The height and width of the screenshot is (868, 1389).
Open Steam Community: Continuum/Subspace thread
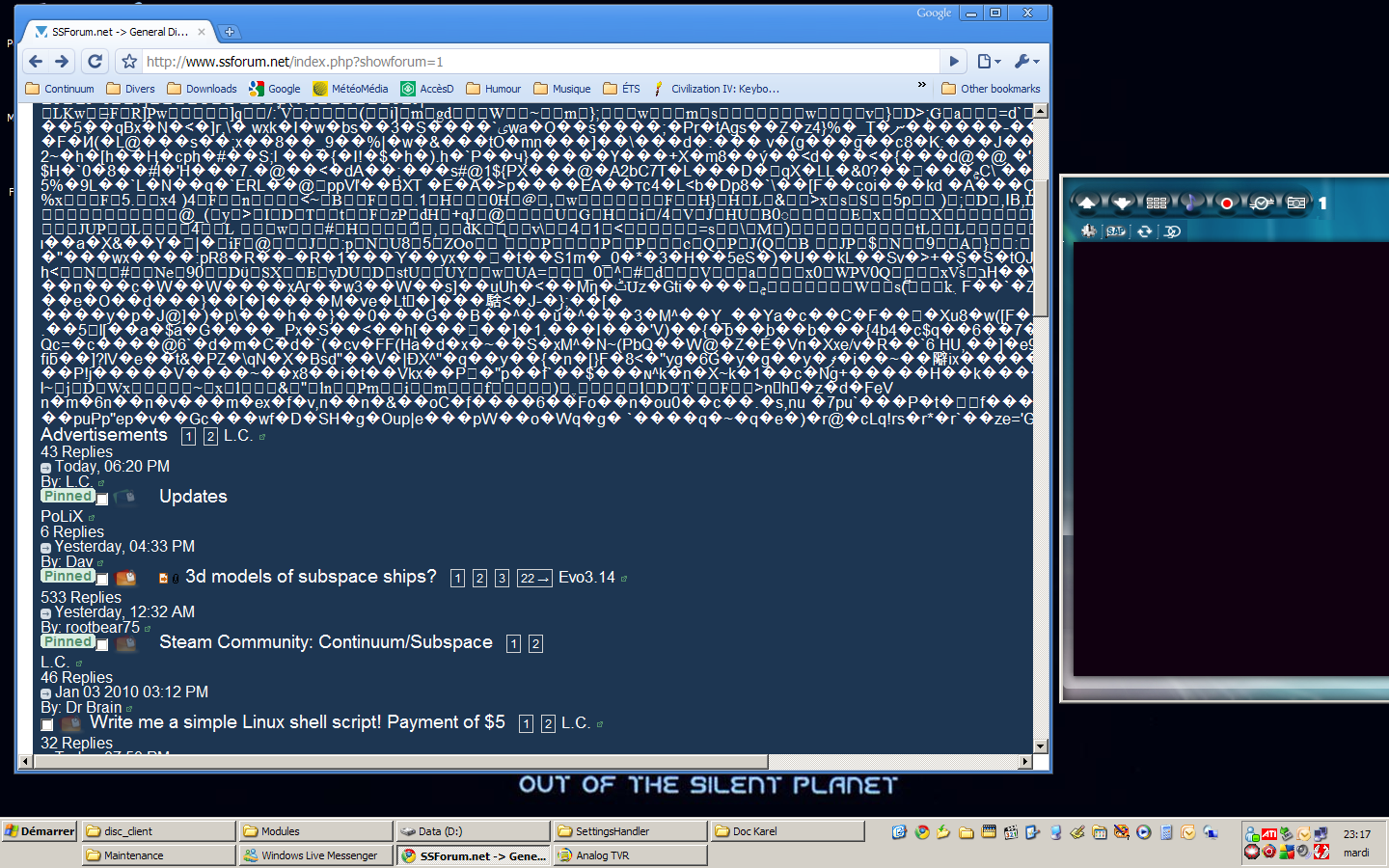point(326,642)
